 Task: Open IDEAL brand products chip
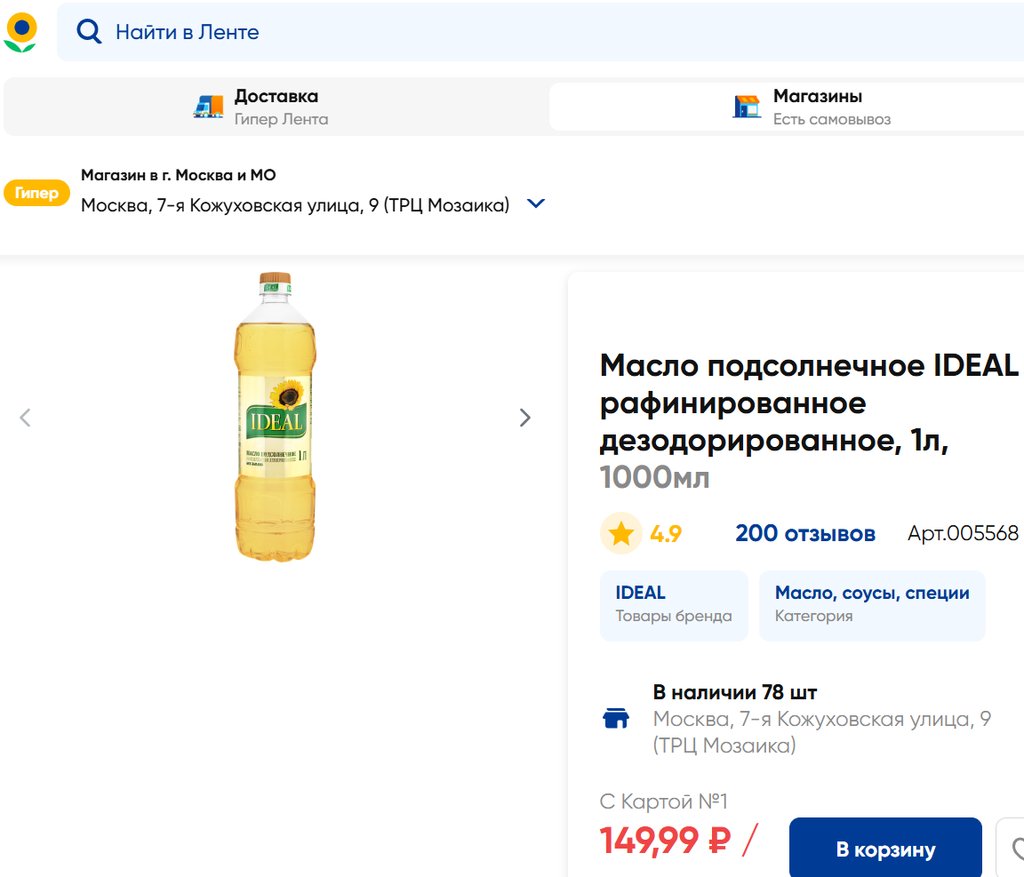point(673,604)
